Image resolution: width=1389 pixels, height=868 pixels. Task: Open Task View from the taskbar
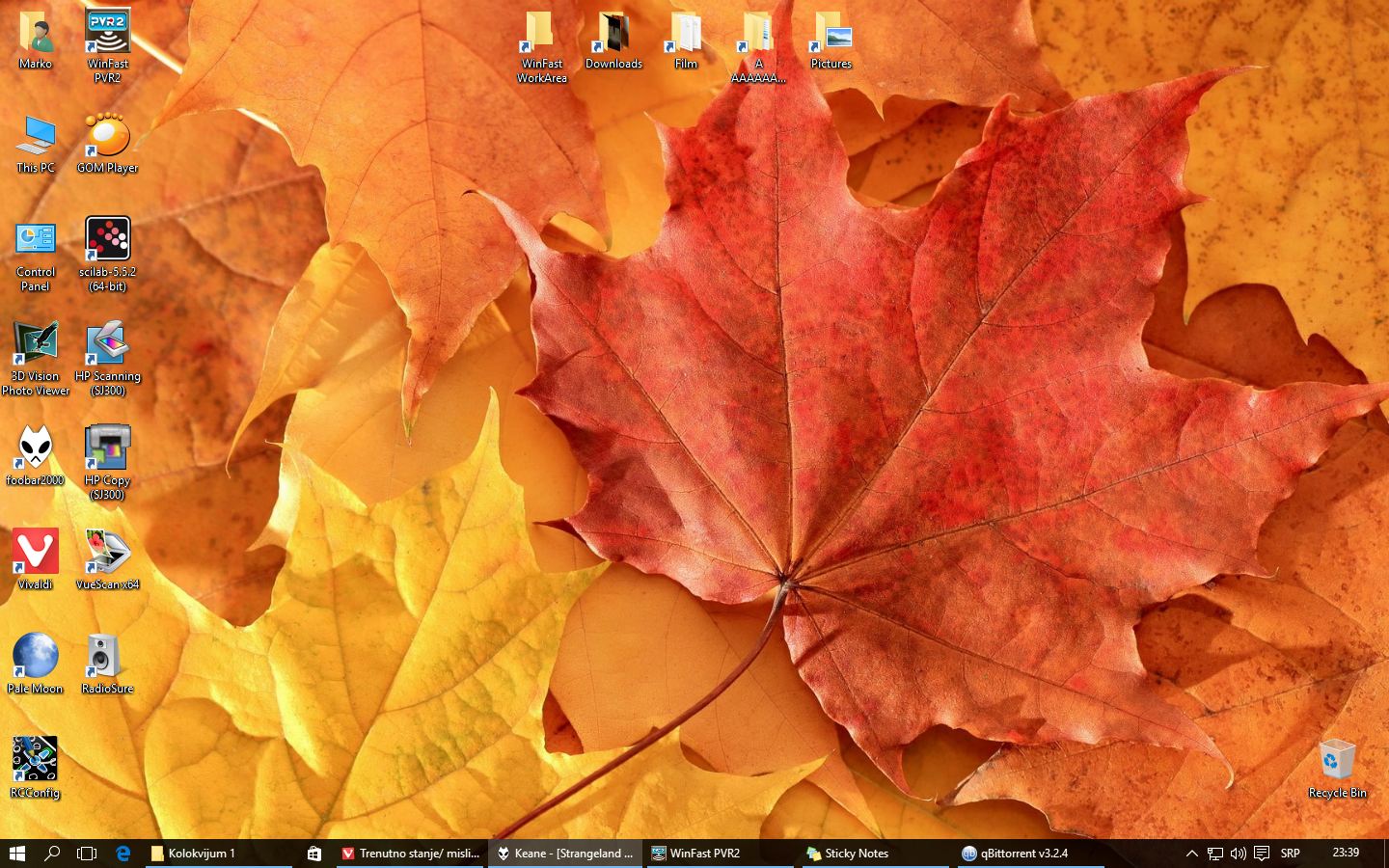(x=87, y=854)
